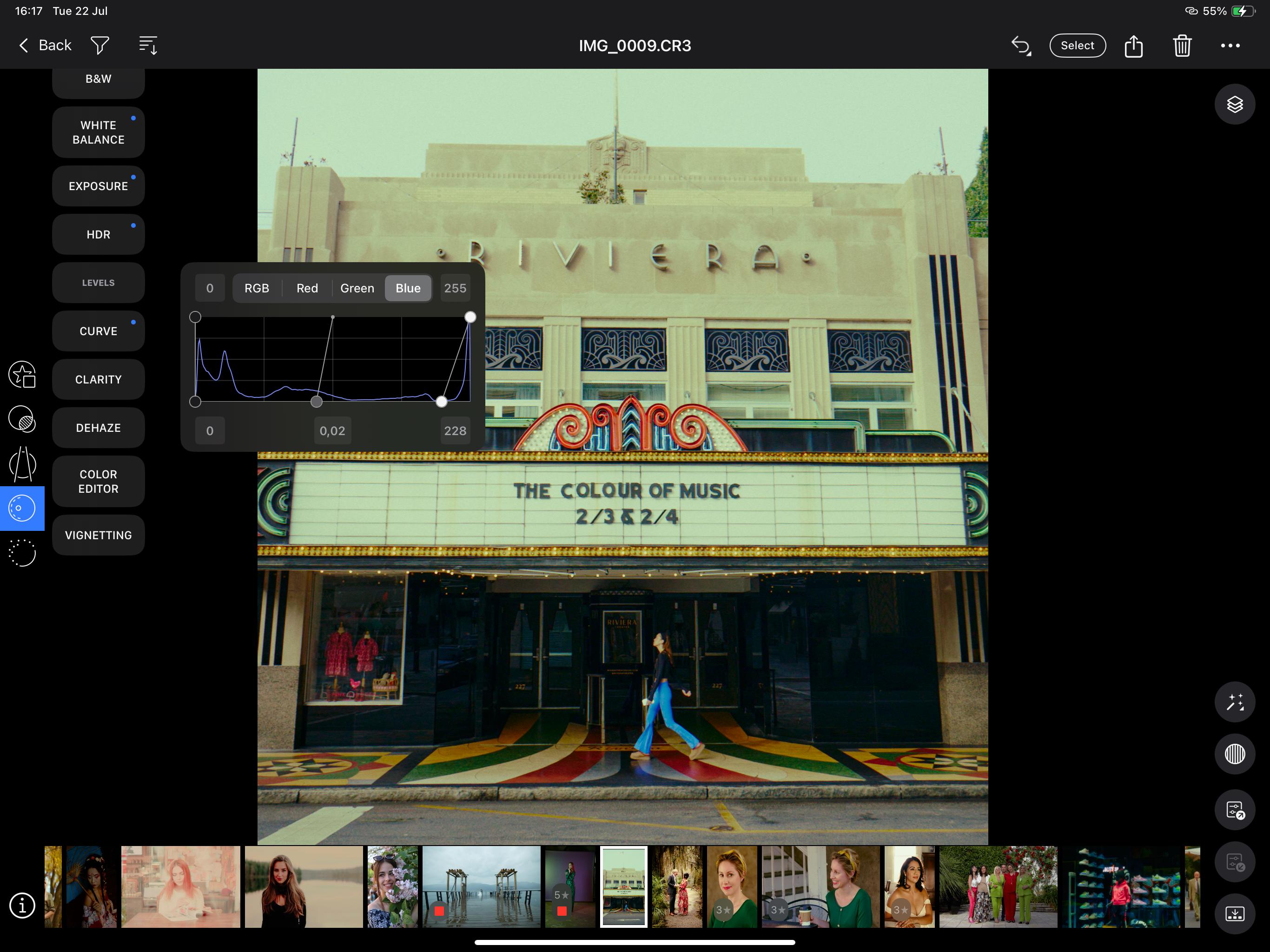Select the pink-haired woman thumbnail
The width and height of the screenshot is (1270, 952).
(x=181, y=886)
